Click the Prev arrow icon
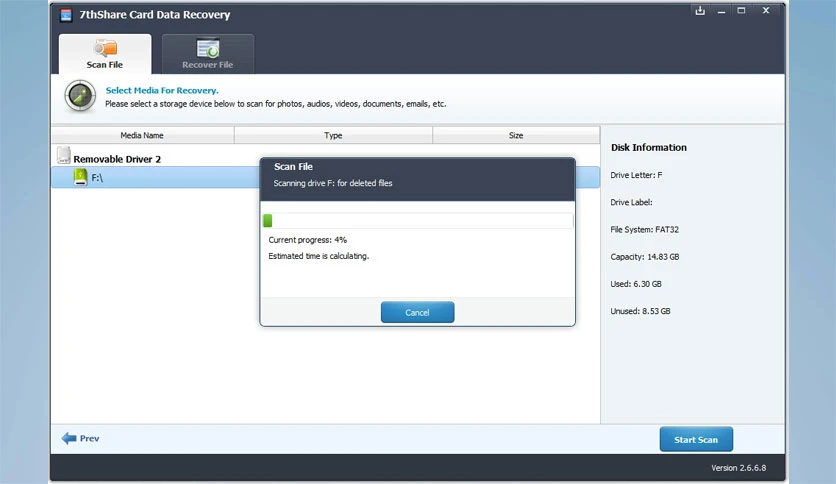 [69, 438]
